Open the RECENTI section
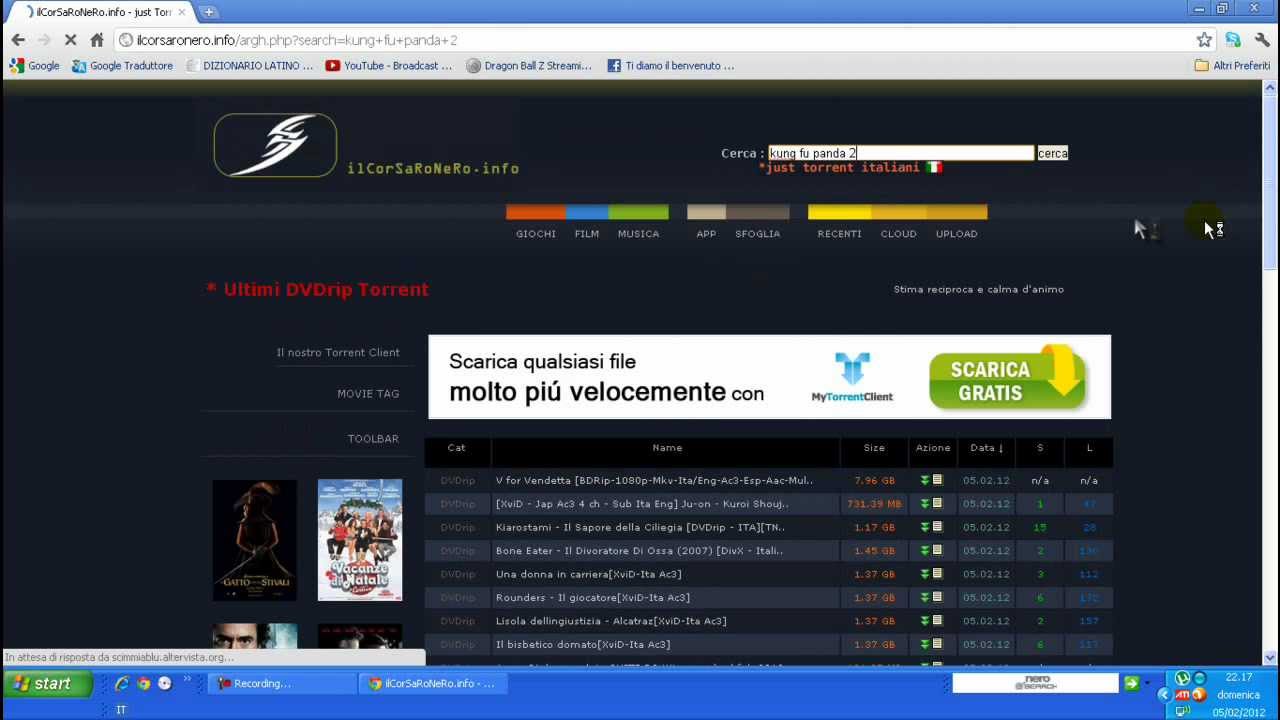Screen dimensions: 1280x720 tap(839, 234)
